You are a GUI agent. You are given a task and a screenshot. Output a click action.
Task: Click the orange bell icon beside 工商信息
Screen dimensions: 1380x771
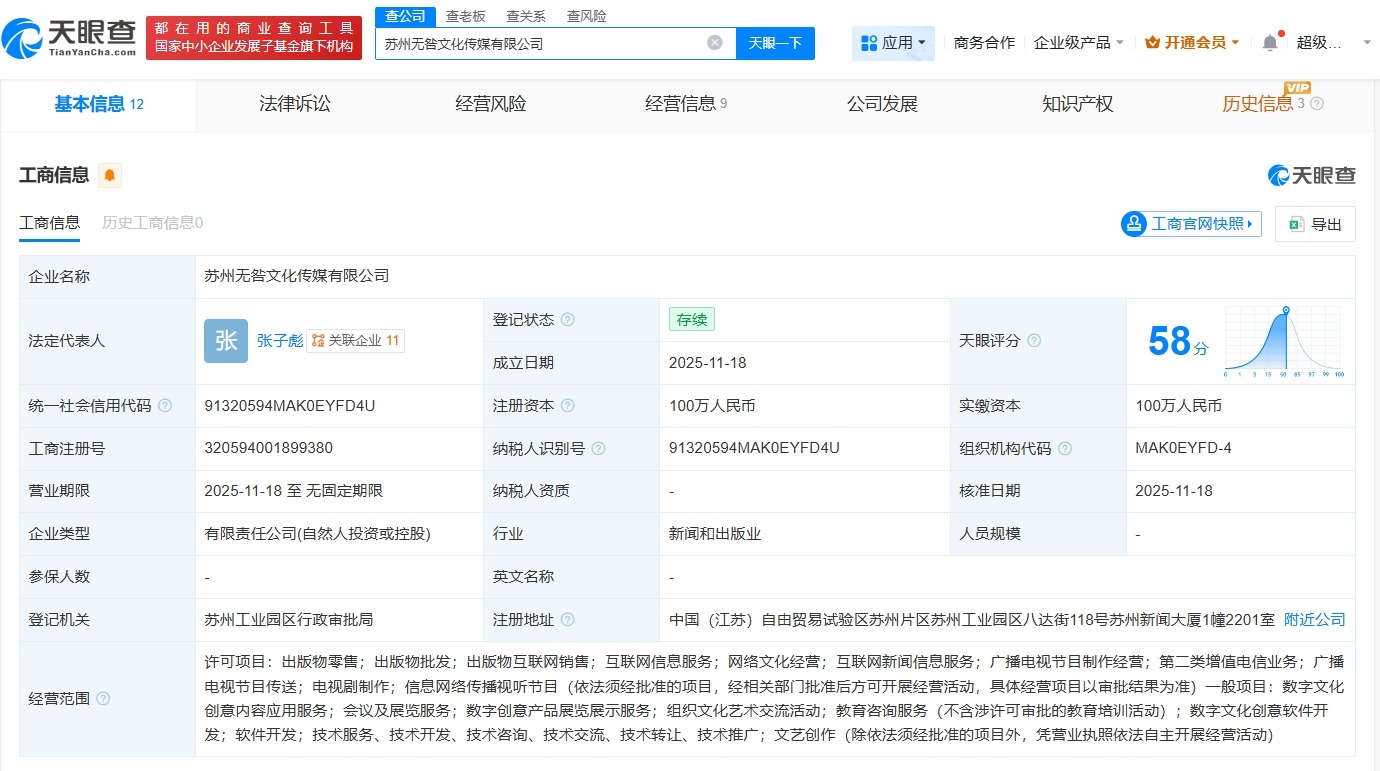coord(109,174)
